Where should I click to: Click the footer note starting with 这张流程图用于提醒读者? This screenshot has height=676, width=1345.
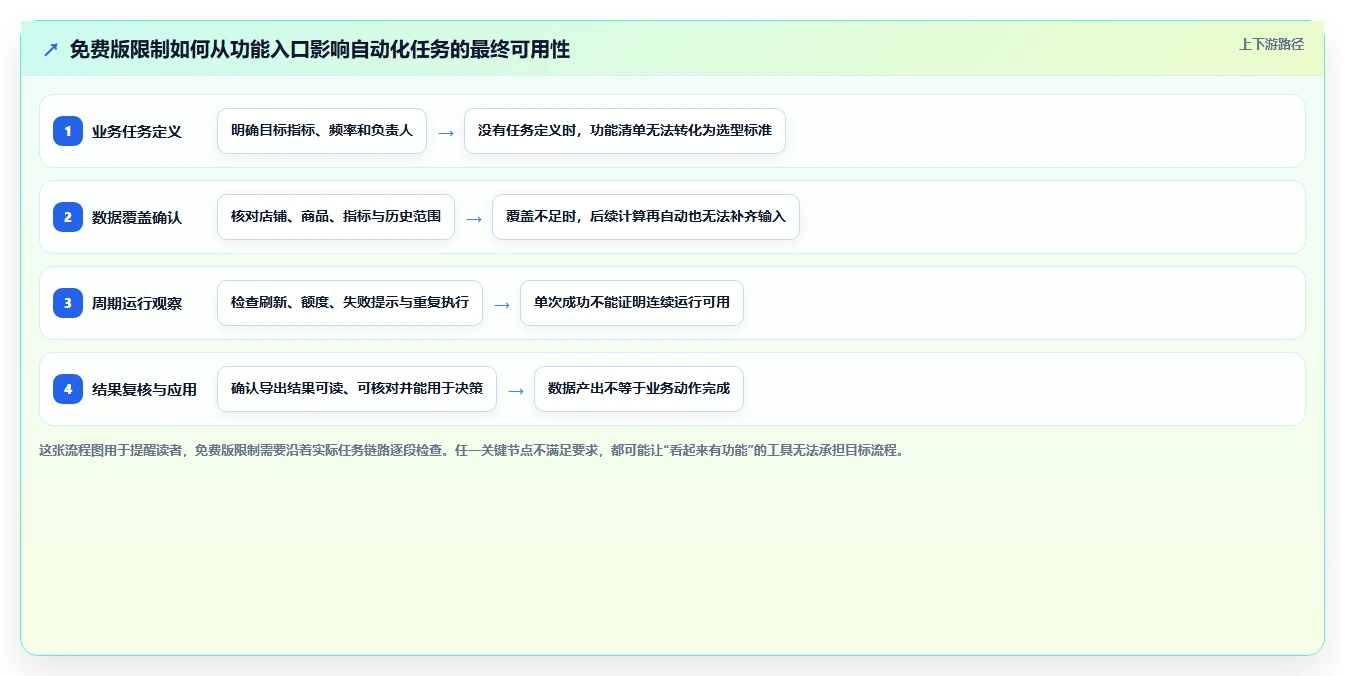[x=471, y=450]
